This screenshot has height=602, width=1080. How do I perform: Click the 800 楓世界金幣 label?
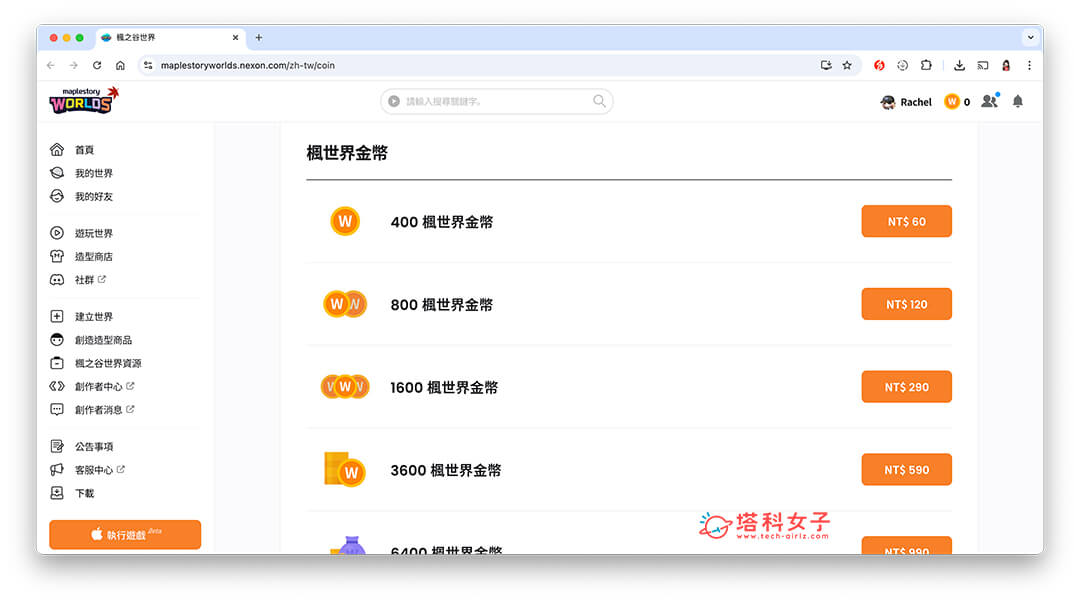pos(442,304)
